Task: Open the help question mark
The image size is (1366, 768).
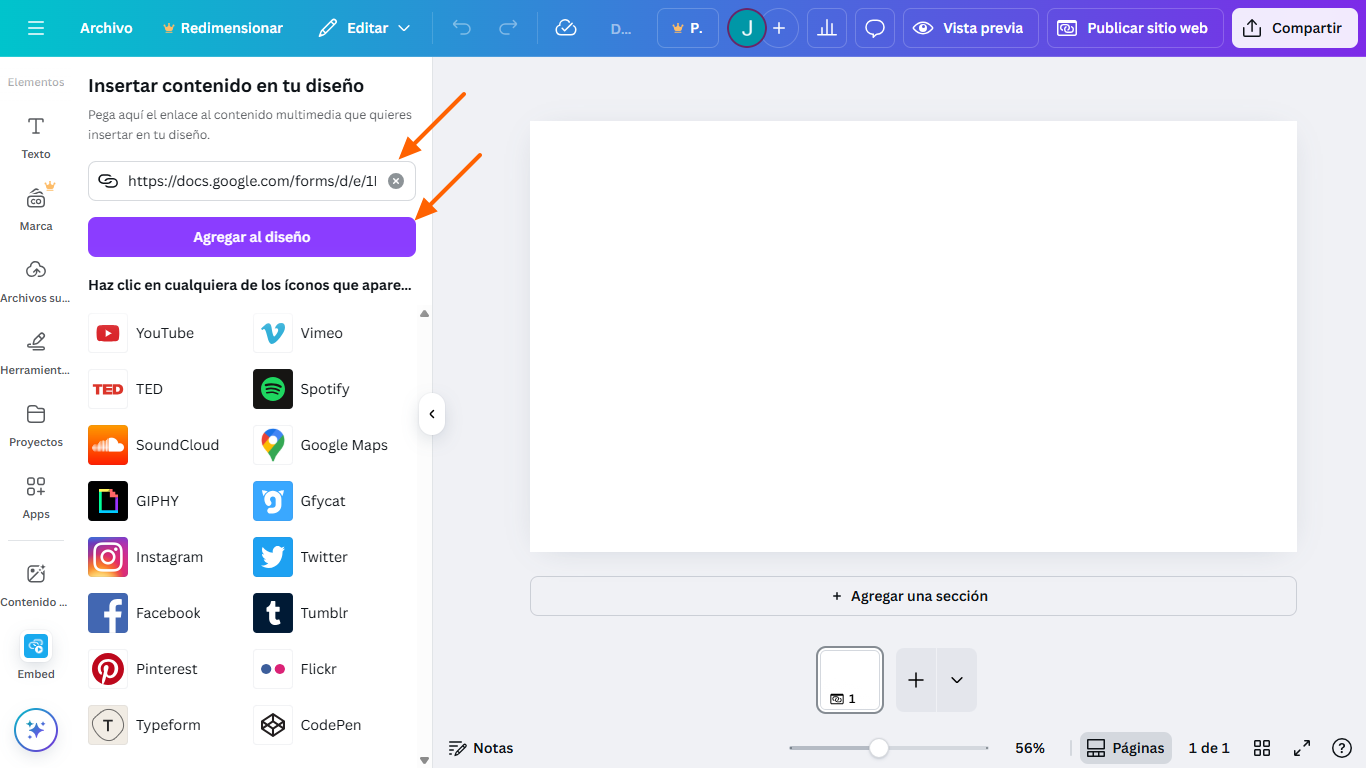Action: (x=1342, y=748)
